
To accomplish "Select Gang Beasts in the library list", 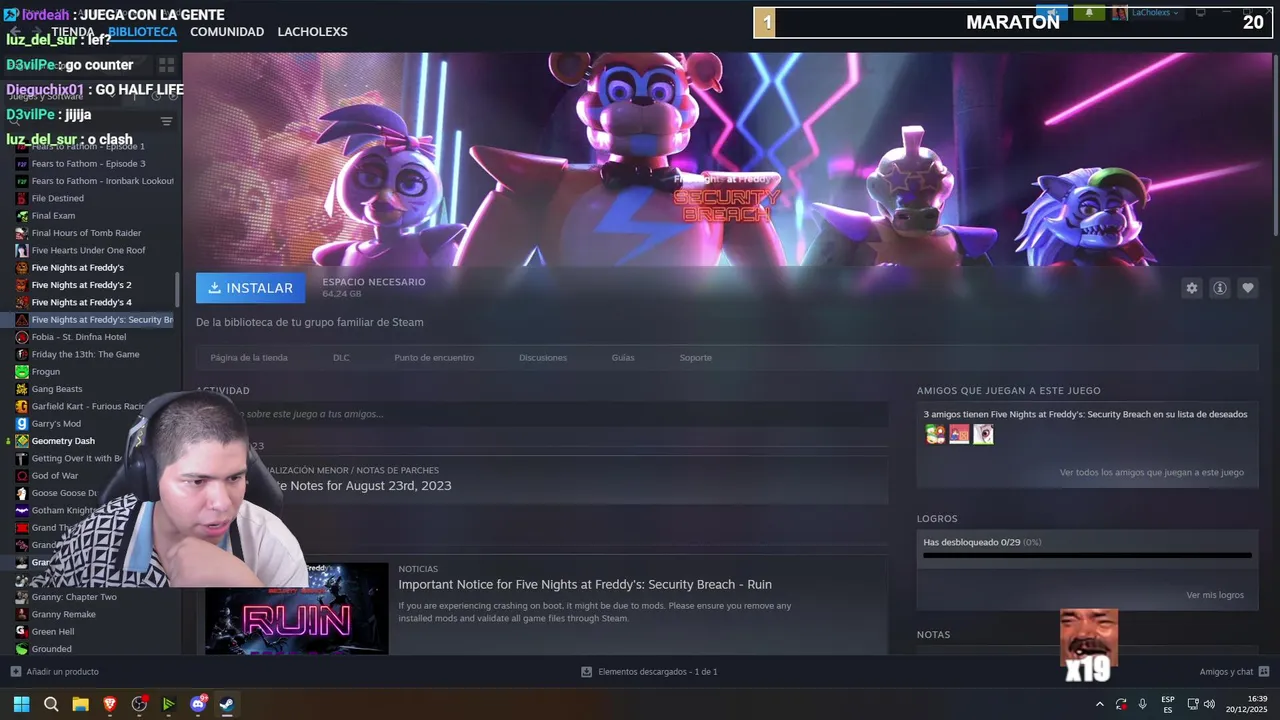I will [57, 389].
